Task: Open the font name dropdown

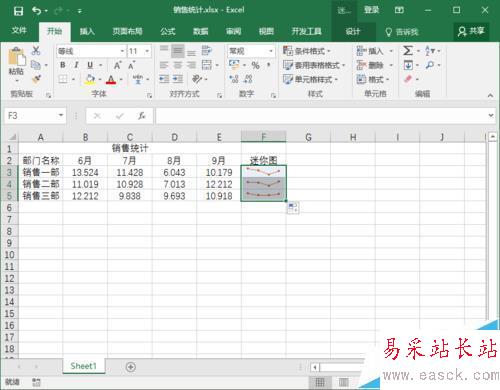Action: (122, 51)
